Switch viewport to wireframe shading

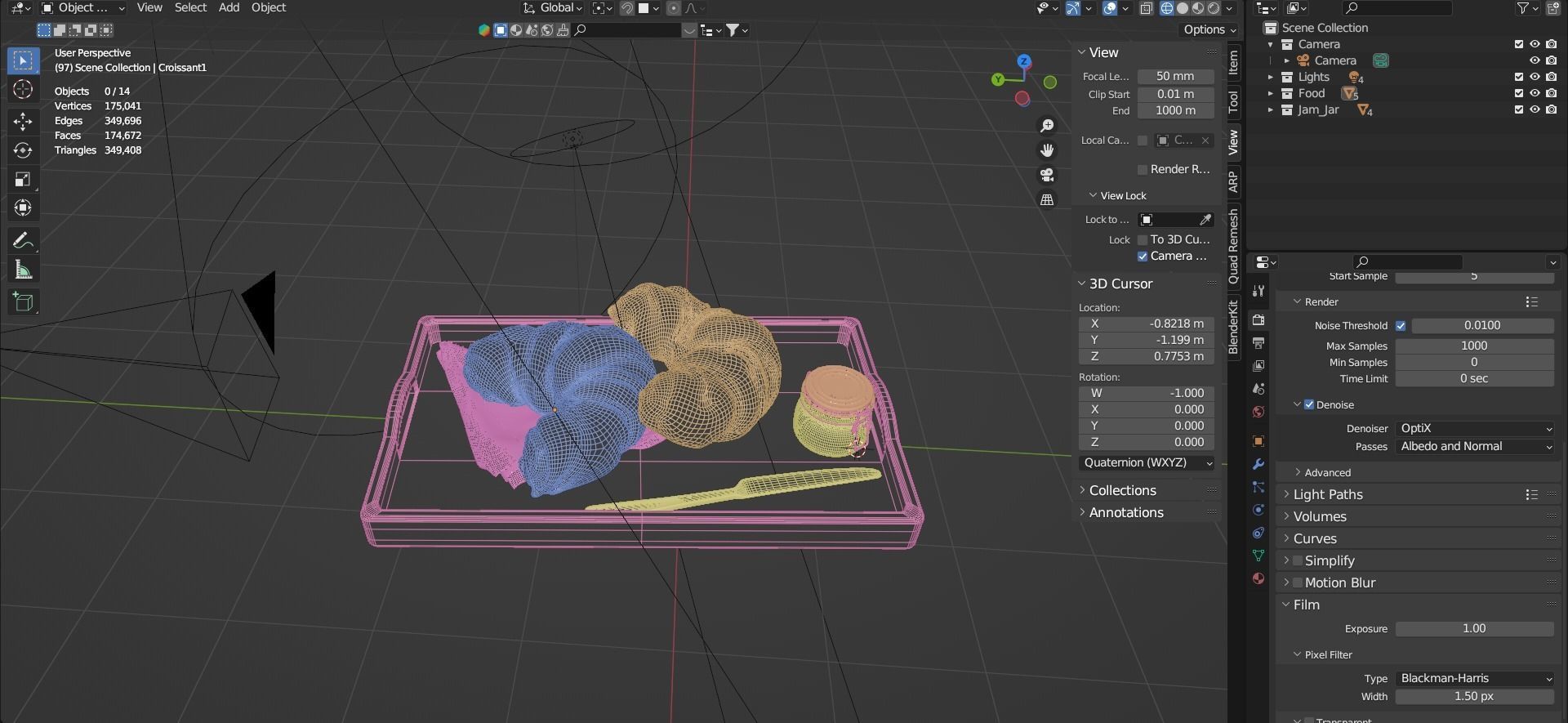(x=1167, y=8)
